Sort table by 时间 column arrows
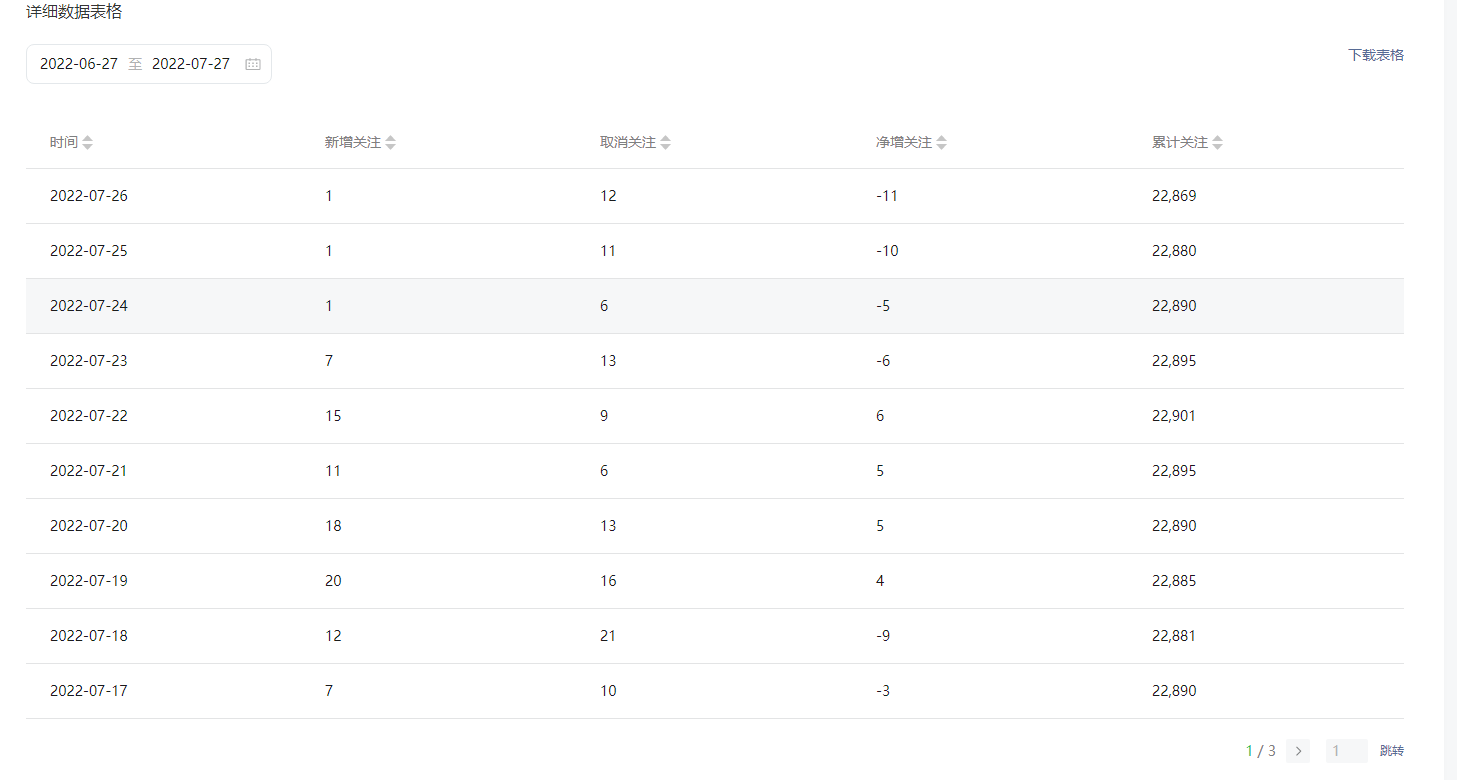The image size is (1457, 780). [88, 143]
